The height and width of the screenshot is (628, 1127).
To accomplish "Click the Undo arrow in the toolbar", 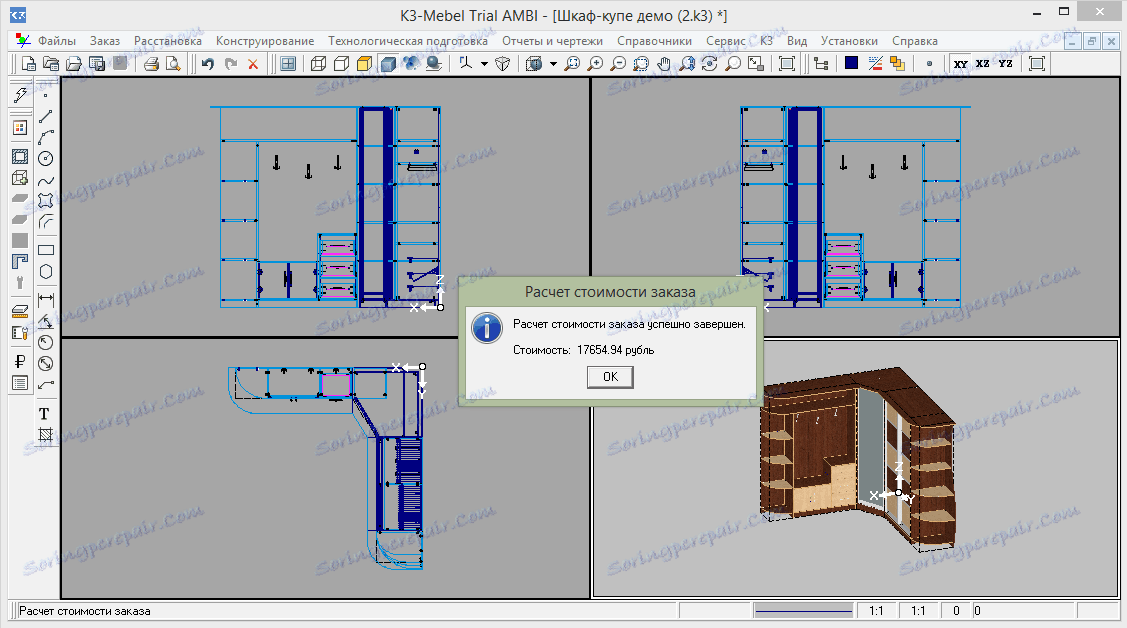I will (x=208, y=64).
